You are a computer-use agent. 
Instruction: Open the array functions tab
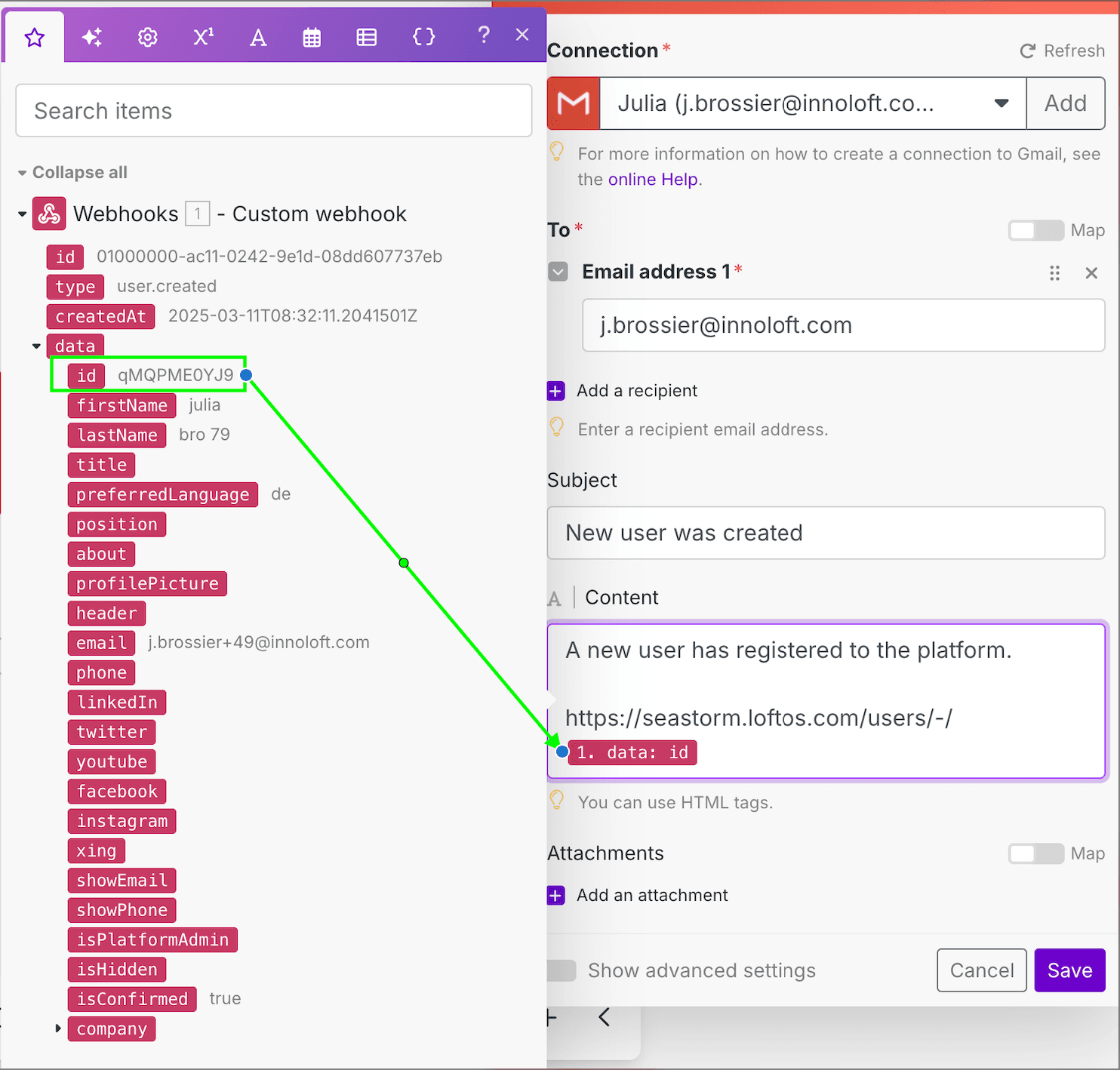[367, 37]
